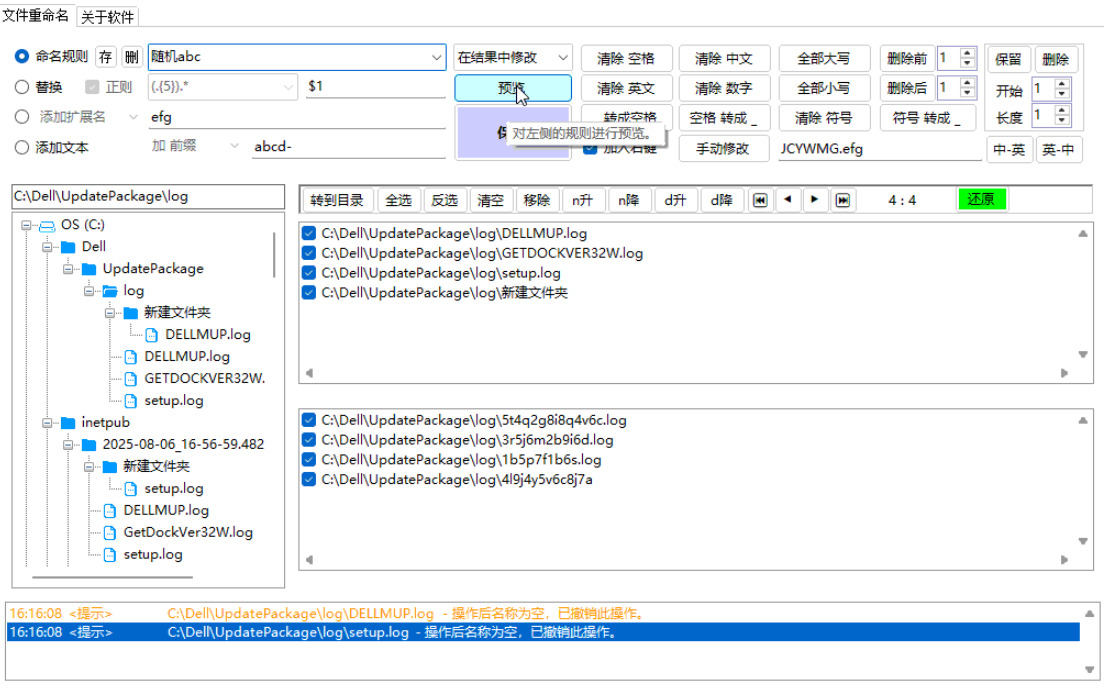
Task: Click the 中-英 translate button
Action: click(x=1009, y=149)
